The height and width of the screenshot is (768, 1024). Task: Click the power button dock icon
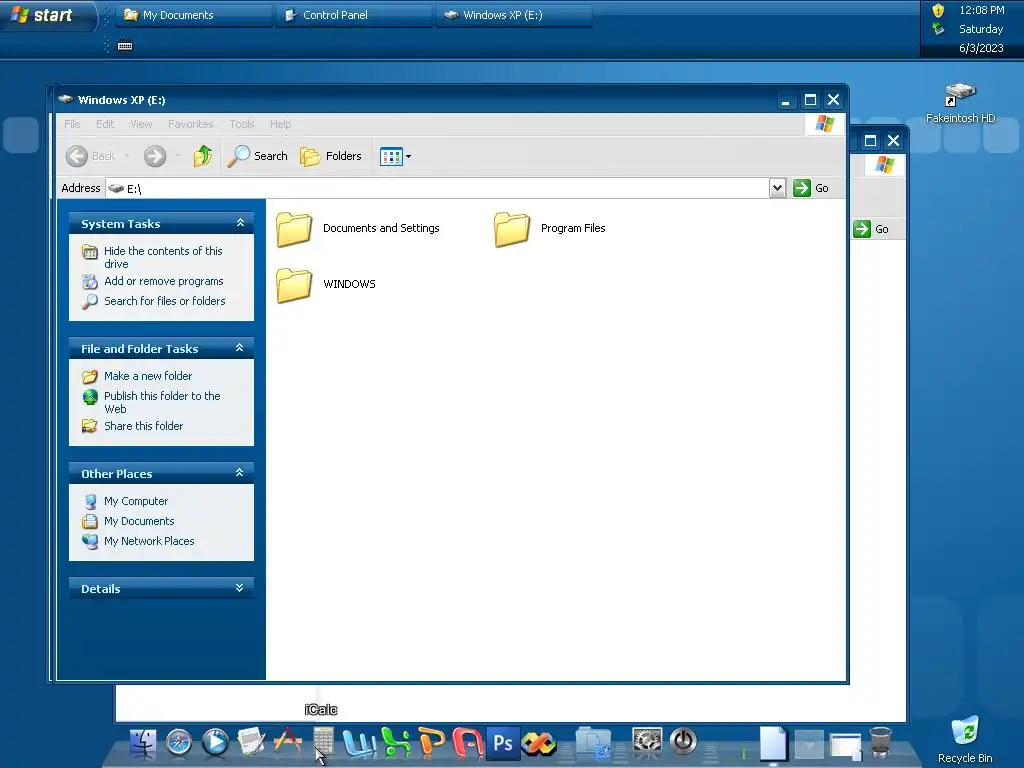[x=683, y=742]
